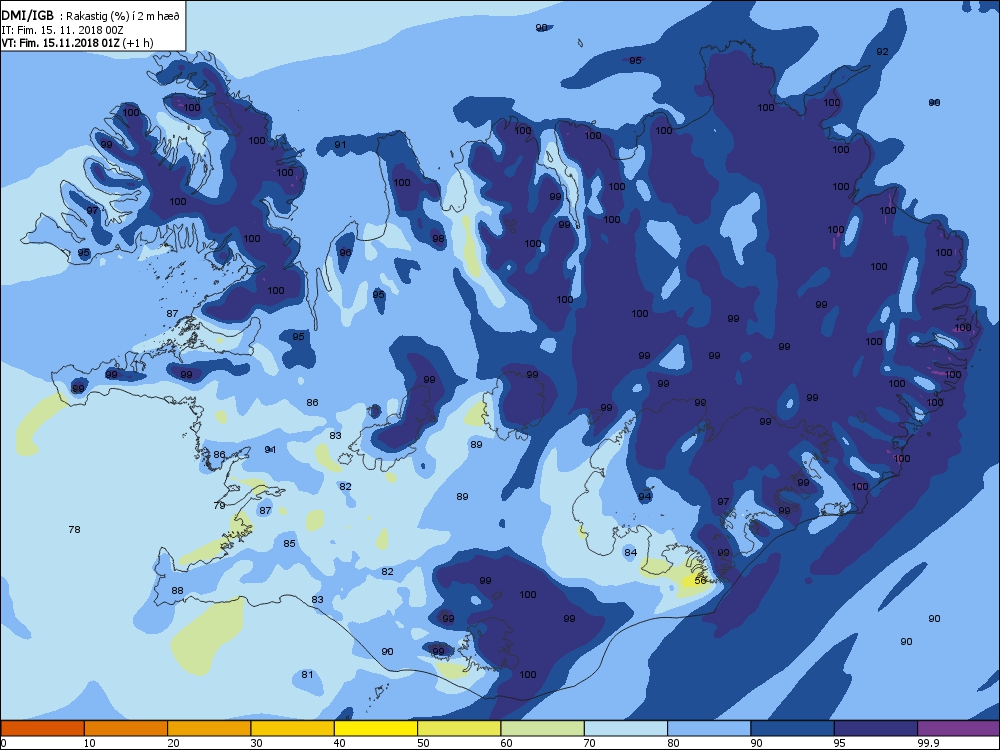1000x750 pixels.
Task: Click the orange 10–20 legend swatch
Action: coord(126,728)
